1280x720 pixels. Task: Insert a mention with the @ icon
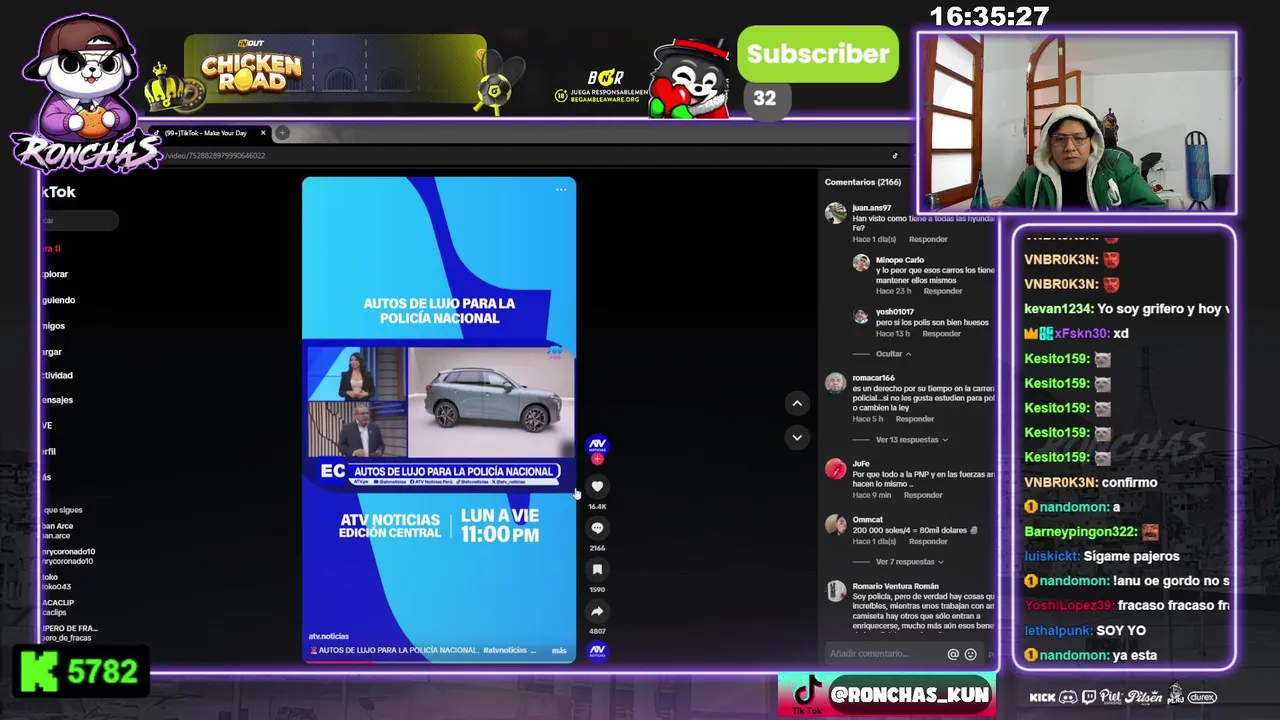(x=953, y=654)
